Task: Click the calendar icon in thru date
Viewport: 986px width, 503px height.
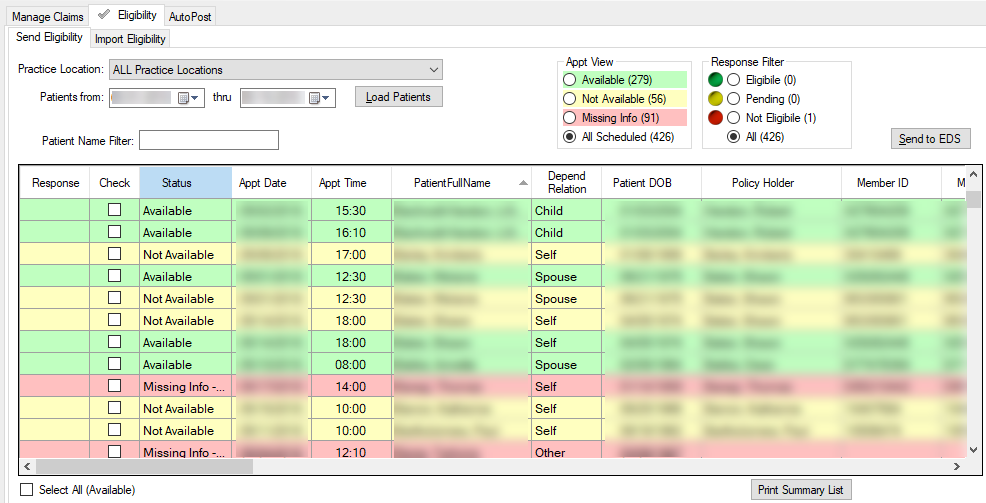Action: tap(314, 98)
